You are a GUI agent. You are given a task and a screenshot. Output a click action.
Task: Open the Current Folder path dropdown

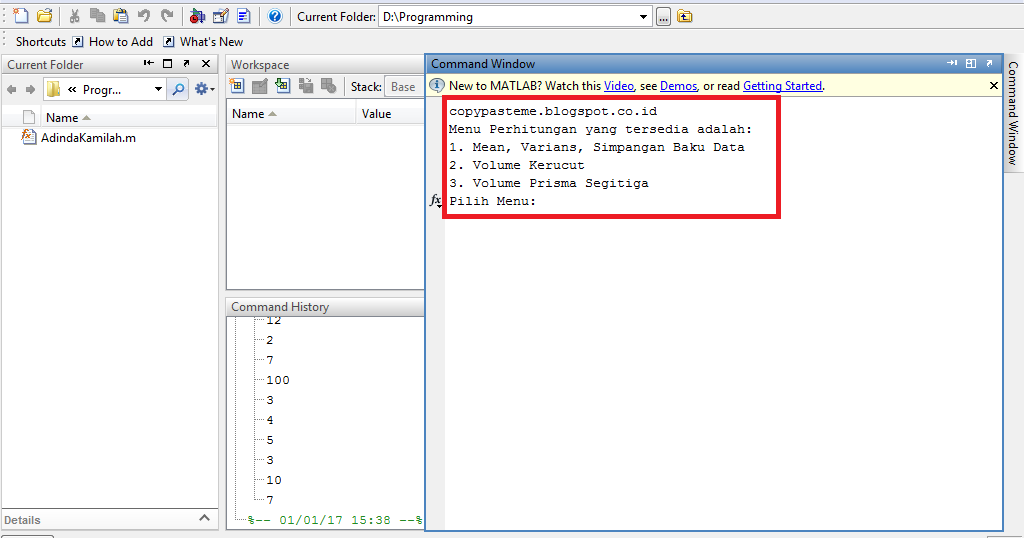tap(643, 17)
